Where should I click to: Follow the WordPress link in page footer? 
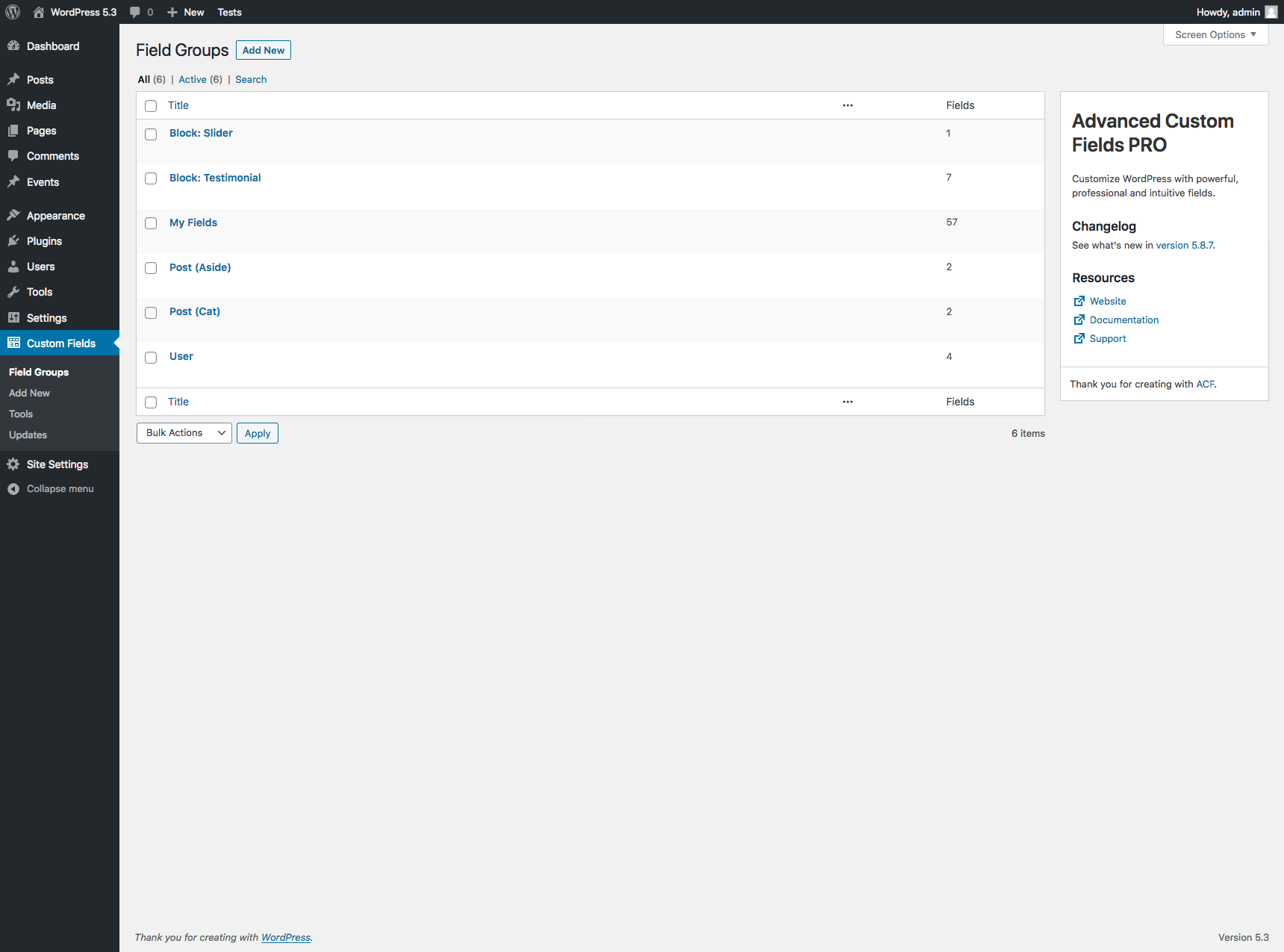(286, 937)
